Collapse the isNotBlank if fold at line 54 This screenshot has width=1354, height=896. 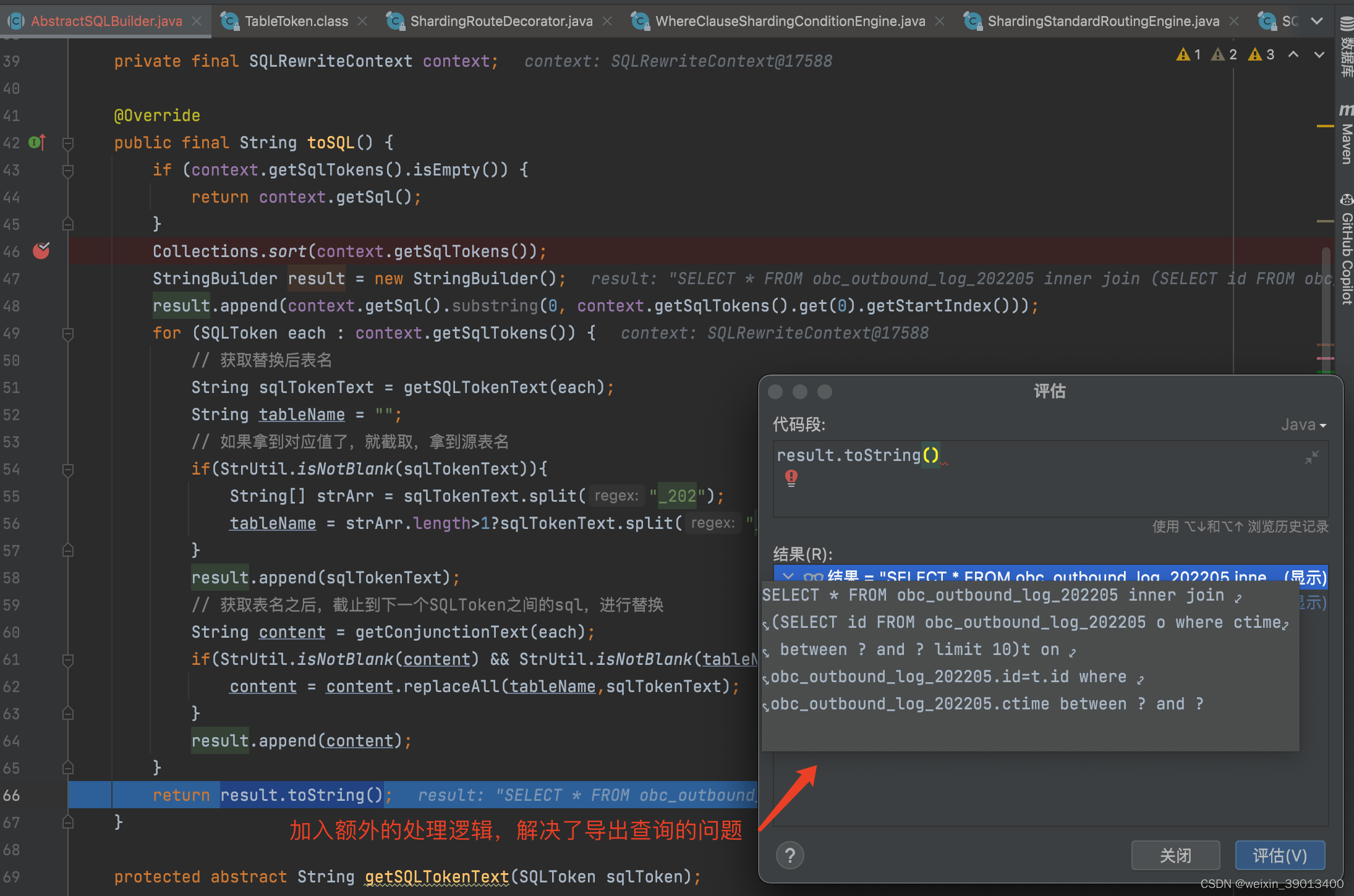click(x=68, y=470)
